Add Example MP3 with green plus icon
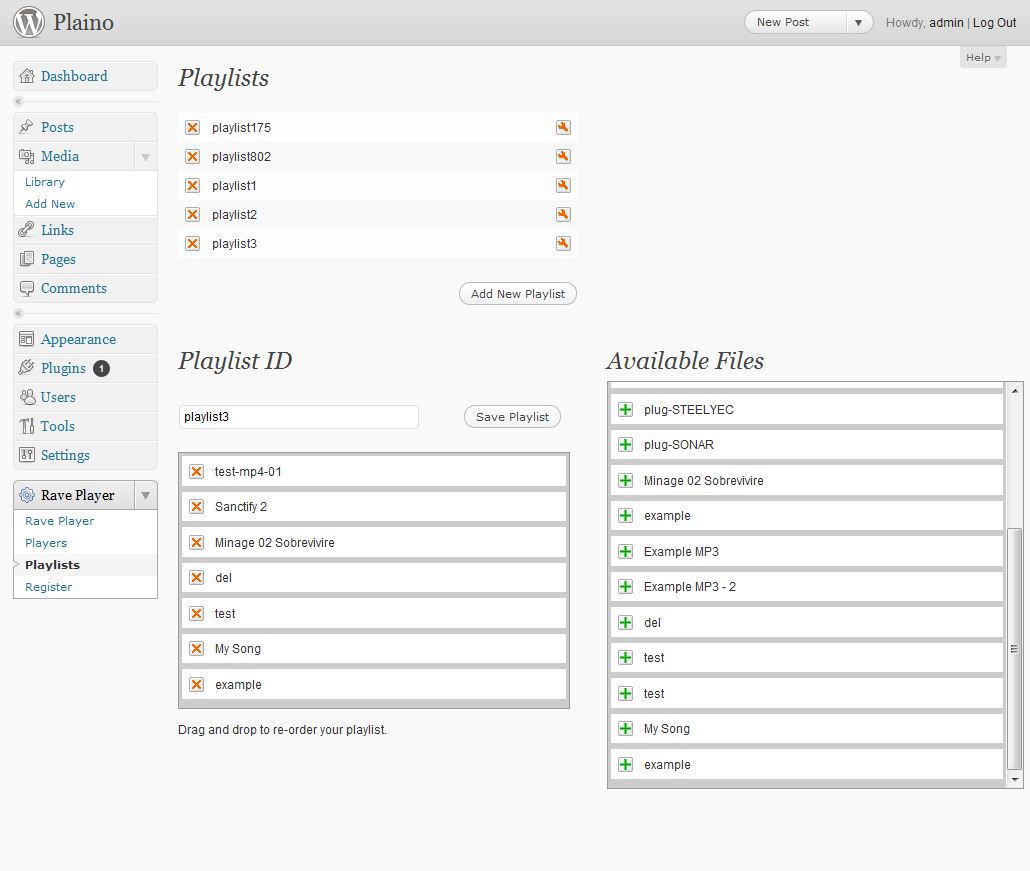Screen dimensions: 1030x871 click(626, 551)
